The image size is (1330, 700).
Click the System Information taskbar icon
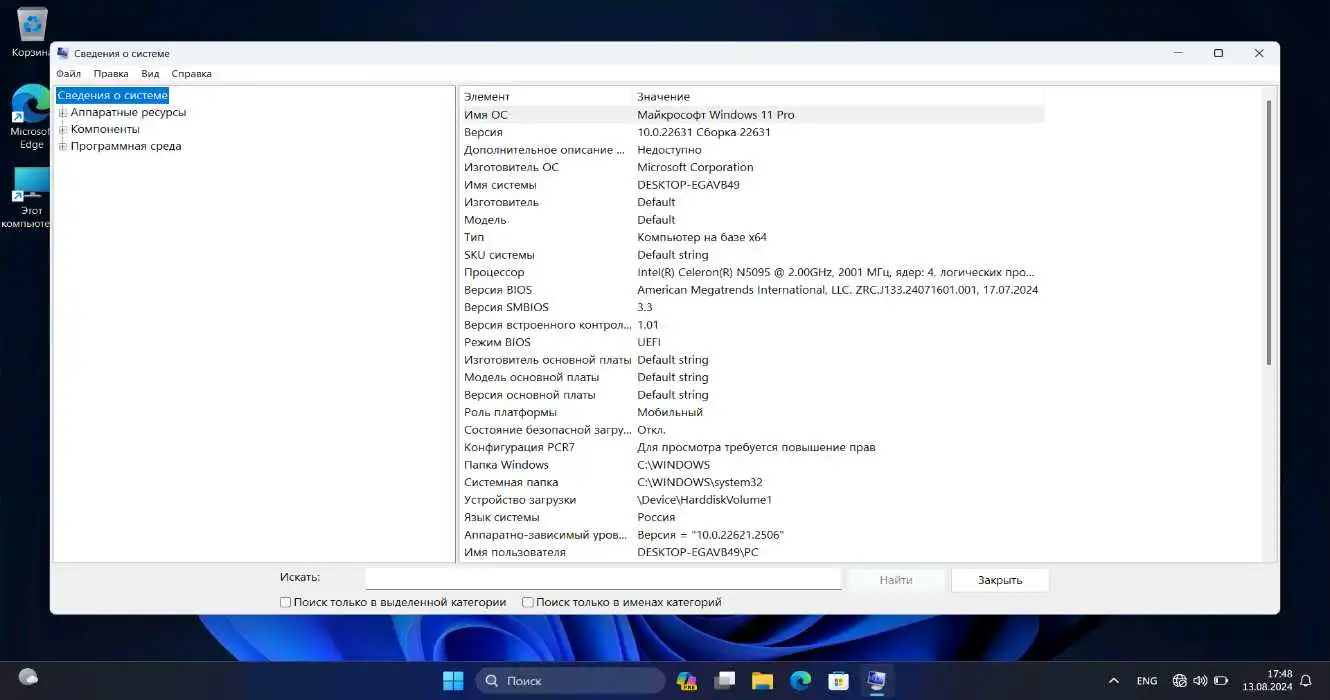(x=877, y=681)
